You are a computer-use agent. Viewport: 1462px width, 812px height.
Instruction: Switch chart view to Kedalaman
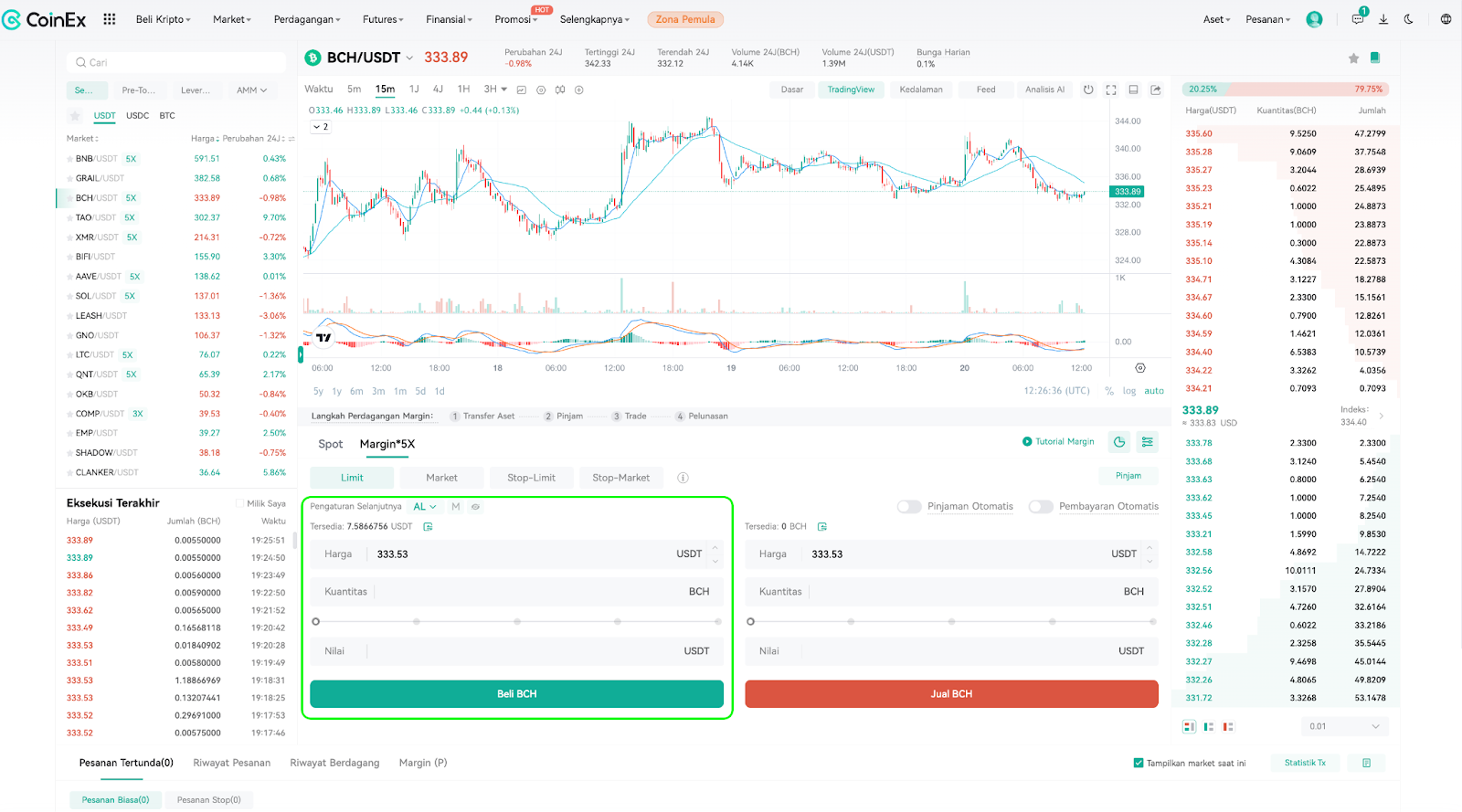click(920, 90)
